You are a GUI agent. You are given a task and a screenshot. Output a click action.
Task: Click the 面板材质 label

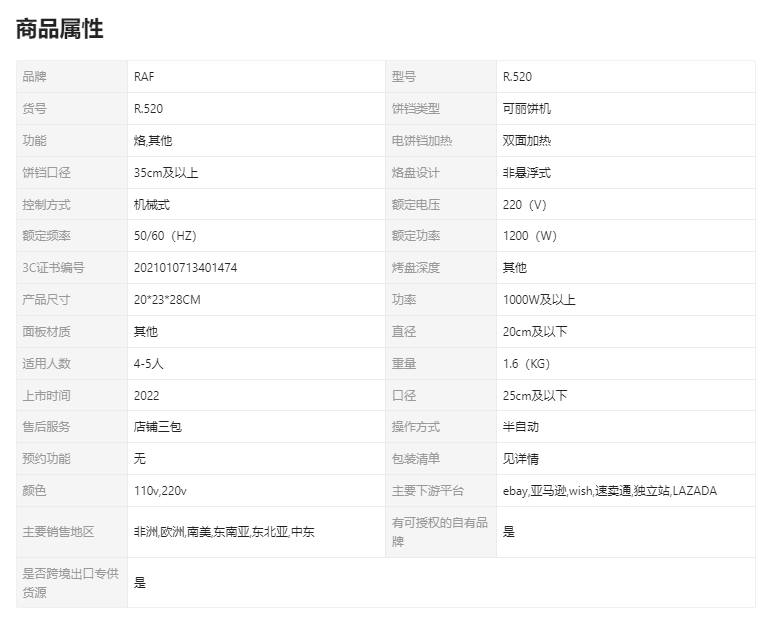coord(46,331)
